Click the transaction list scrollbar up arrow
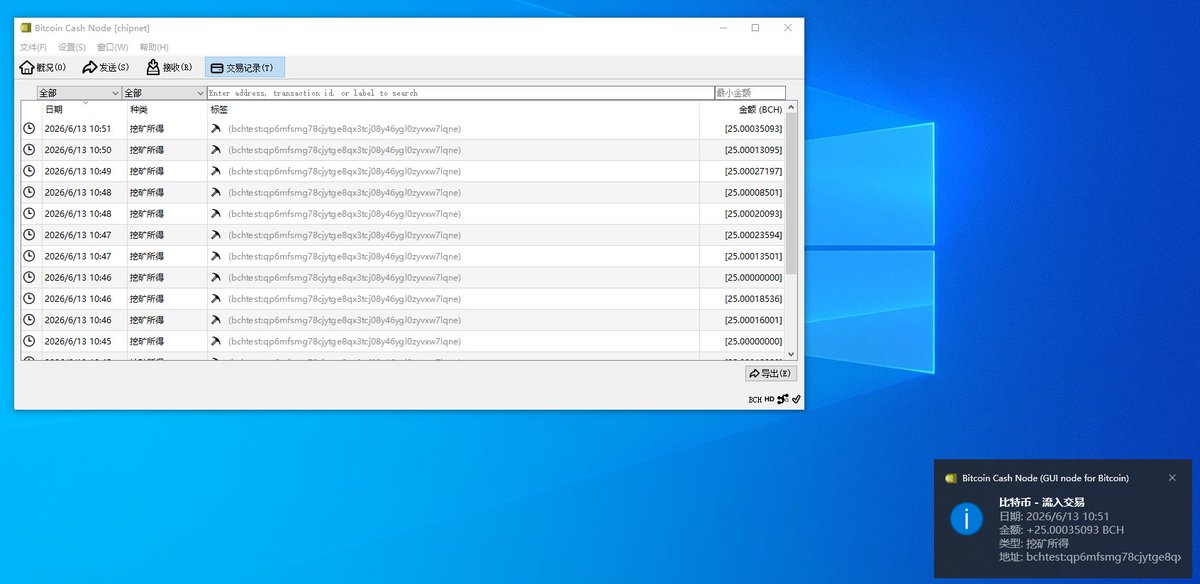This screenshot has width=1200, height=584. coord(792,107)
